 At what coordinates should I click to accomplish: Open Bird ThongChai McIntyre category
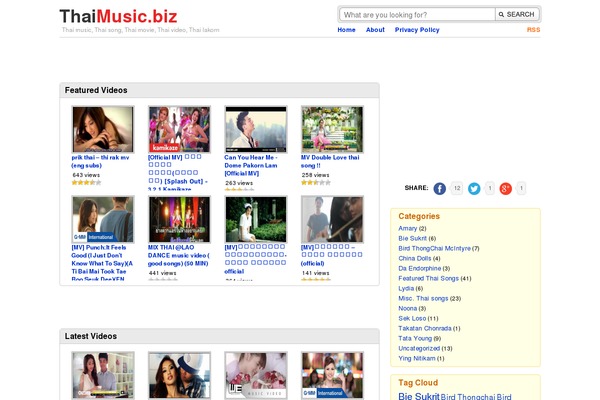pos(434,248)
